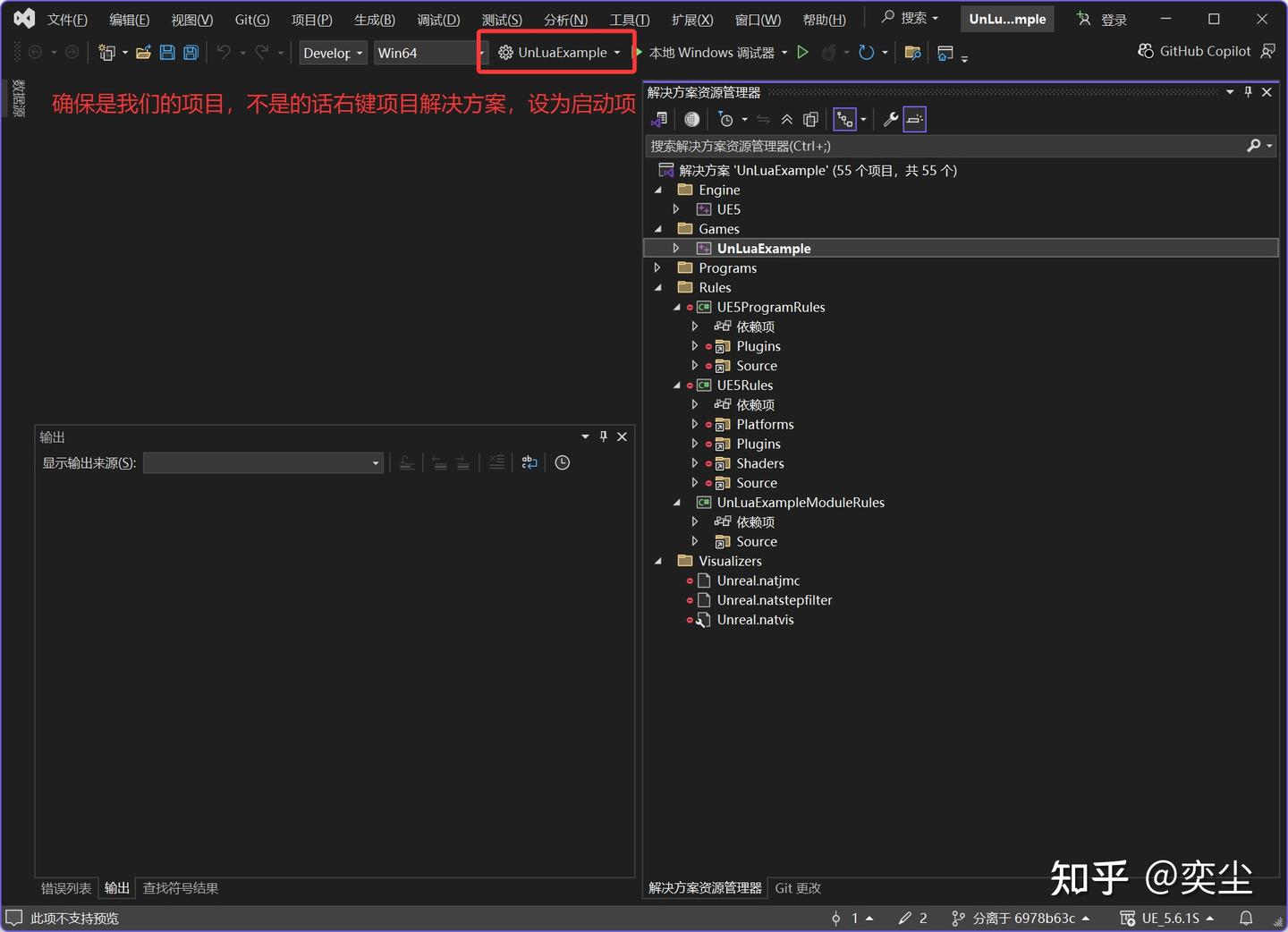Viewport: 1288px width, 932px height.
Task: Open notifications bell in status bar
Action: pos(1245,918)
